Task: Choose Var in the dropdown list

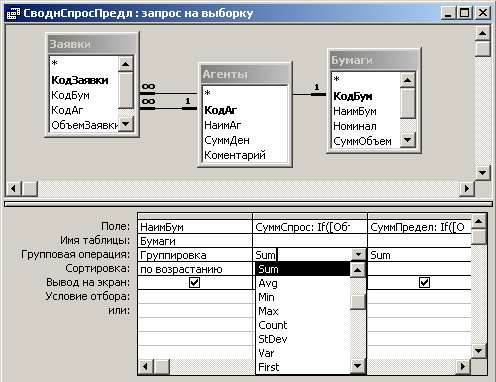Action: tap(303, 353)
